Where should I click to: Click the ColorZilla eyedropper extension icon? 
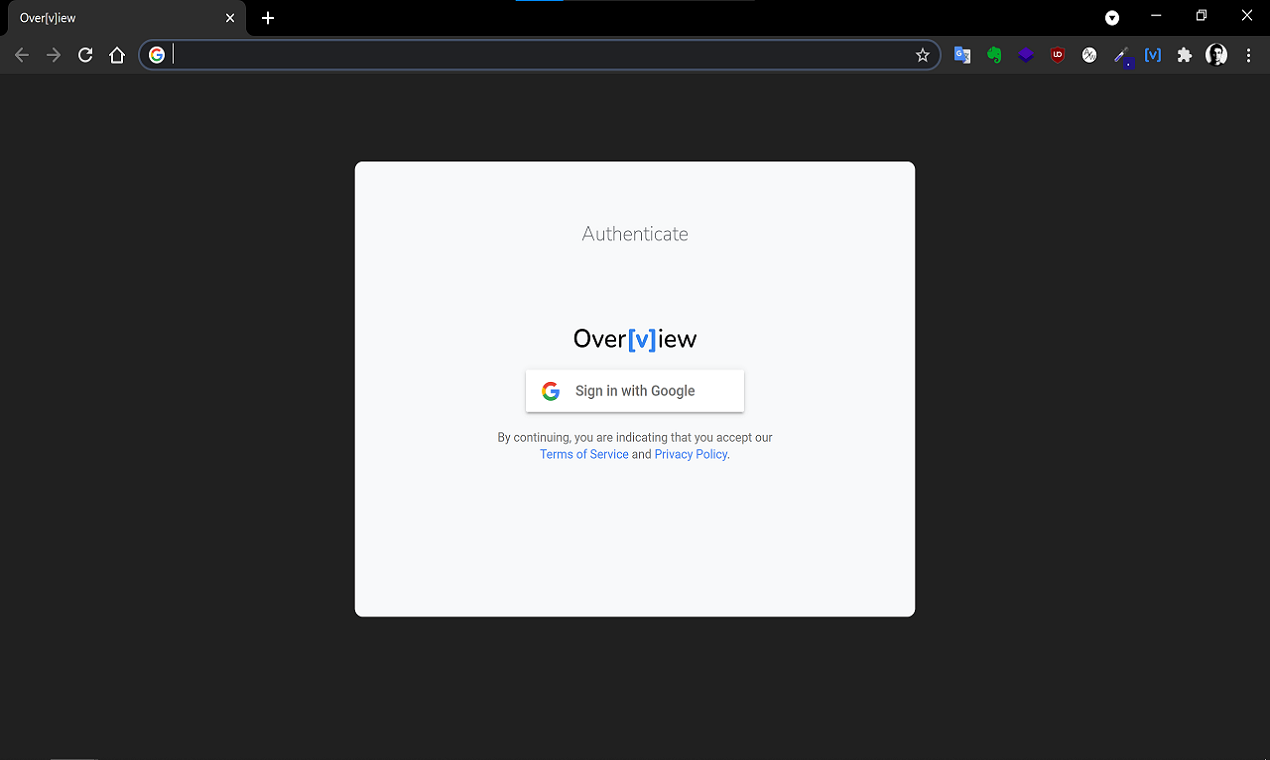[1121, 55]
